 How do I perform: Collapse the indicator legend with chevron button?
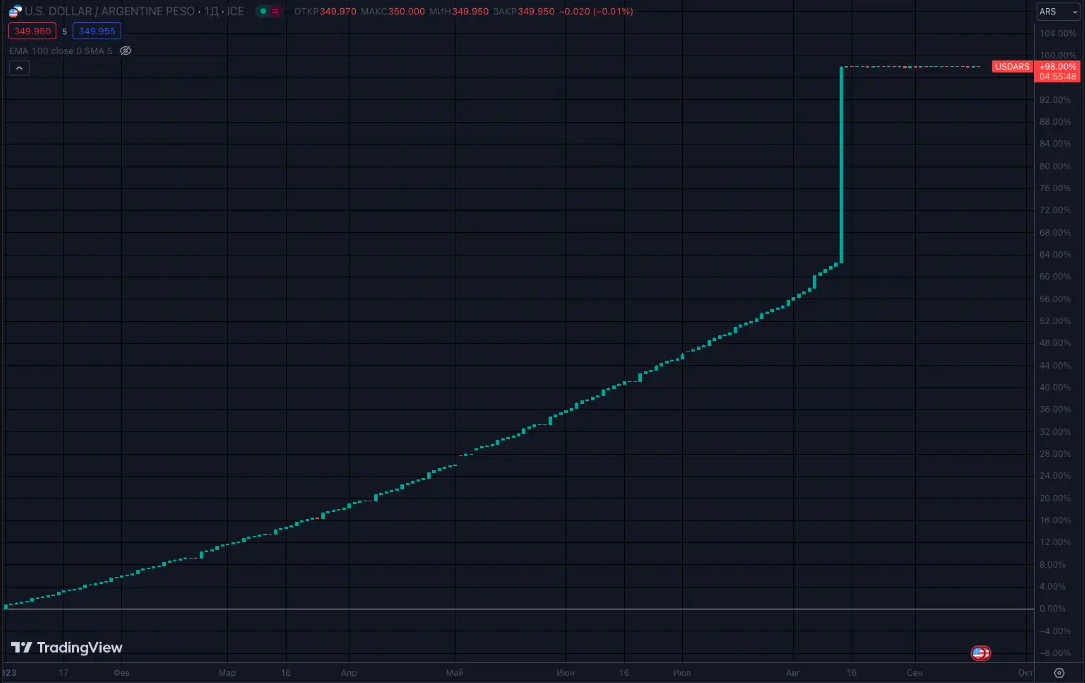pyautogui.click(x=19, y=68)
